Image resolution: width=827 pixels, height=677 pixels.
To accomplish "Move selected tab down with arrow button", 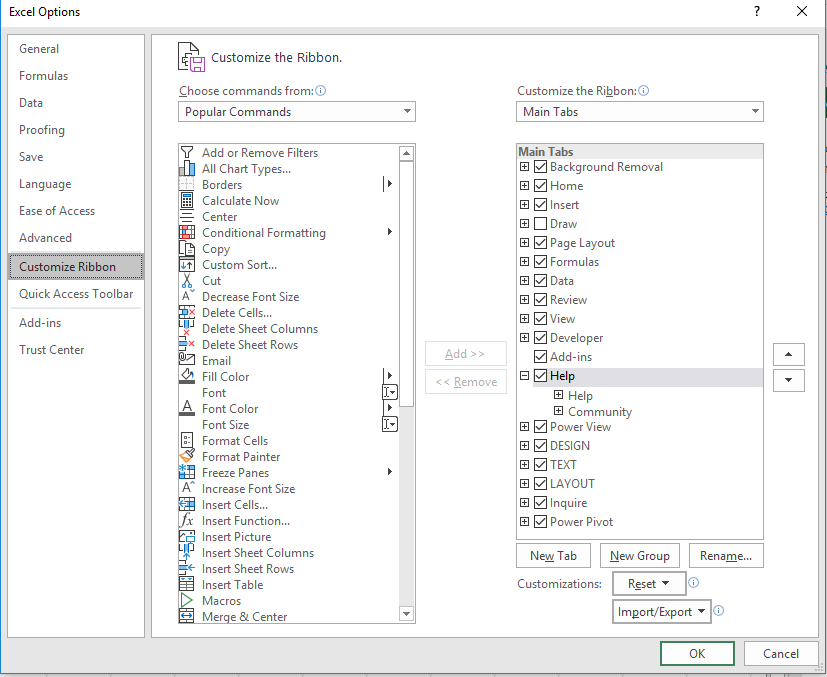I will pyautogui.click(x=788, y=380).
